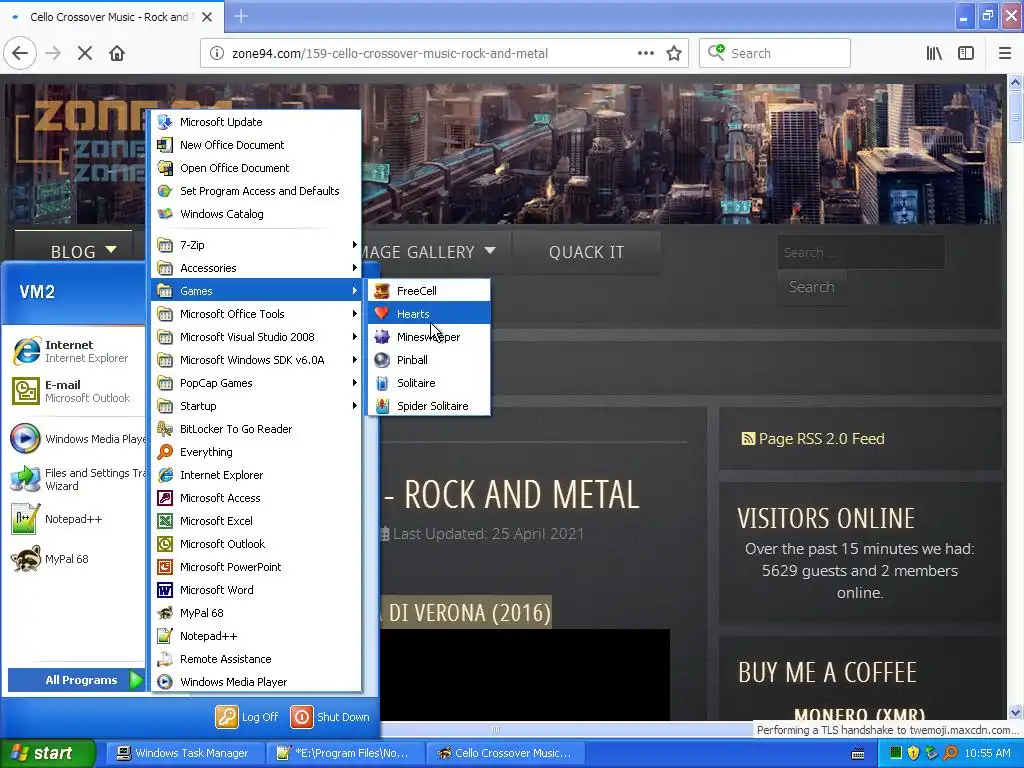1024x768 pixels.
Task: View site information icon in address bar
Action: click(x=217, y=54)
